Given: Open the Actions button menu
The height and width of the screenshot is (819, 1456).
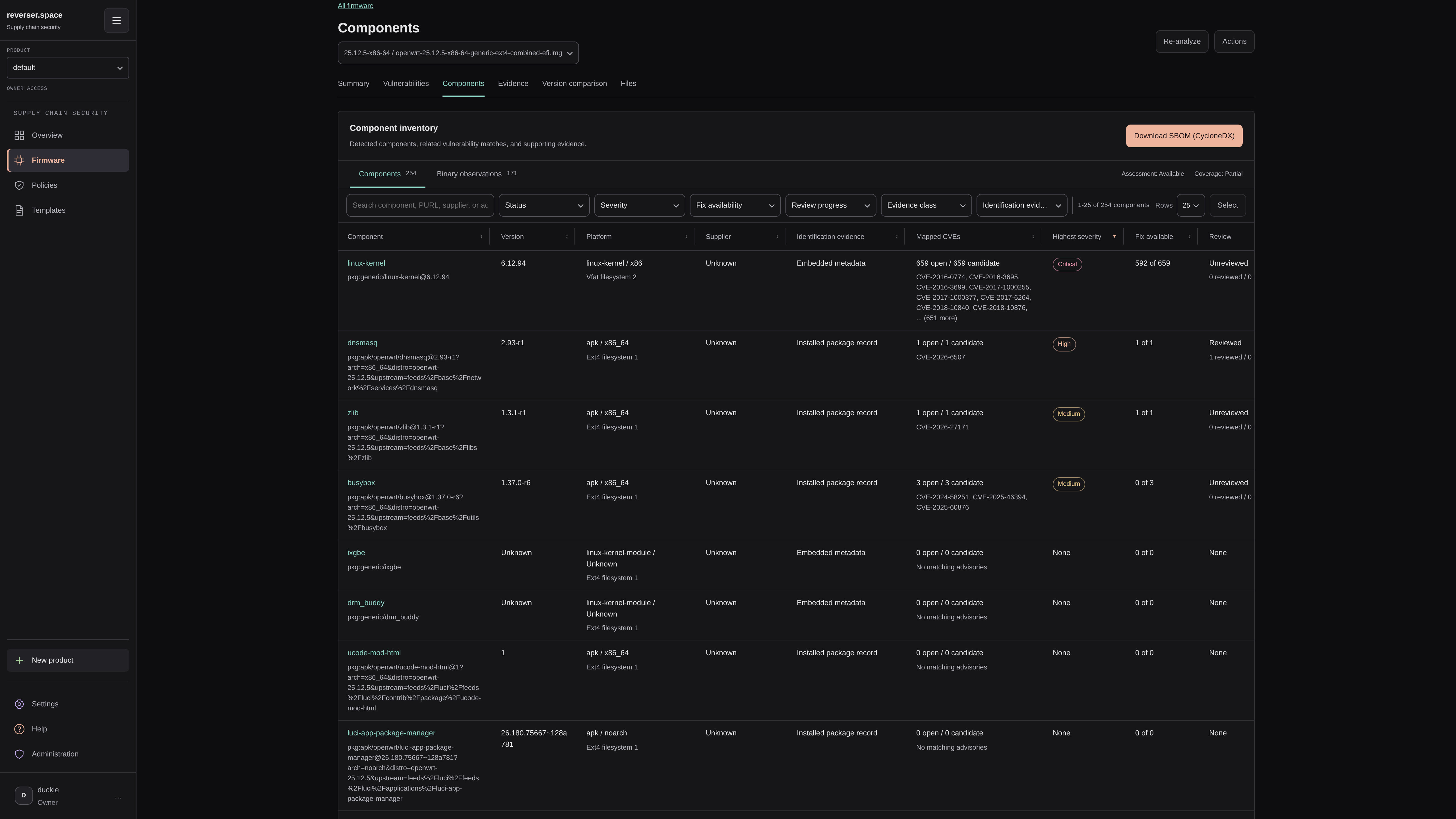Looking at the screenshot, I should click(x=1234, y=42).
